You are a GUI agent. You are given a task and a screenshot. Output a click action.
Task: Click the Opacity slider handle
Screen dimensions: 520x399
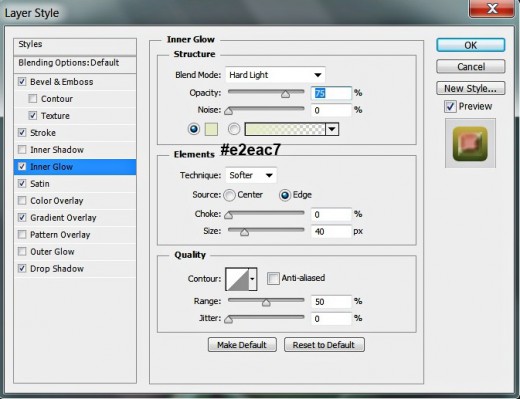click(285, 94)
